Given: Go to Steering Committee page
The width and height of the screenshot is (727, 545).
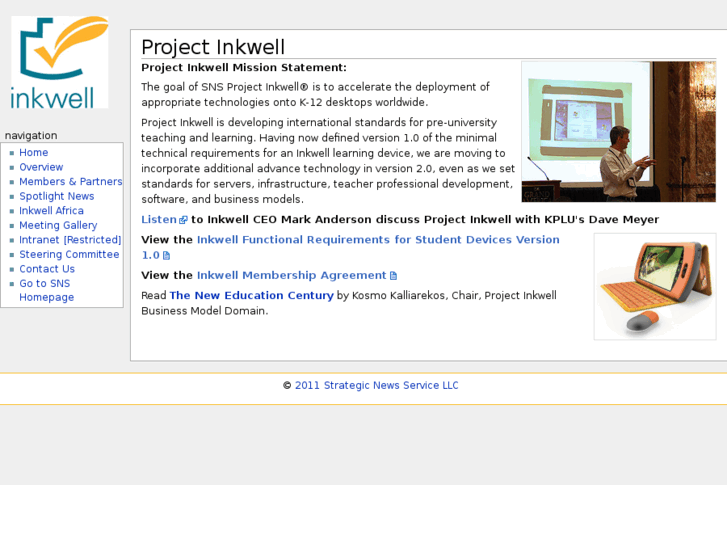Looking at the screenshot, I should [x=69, y=254].
